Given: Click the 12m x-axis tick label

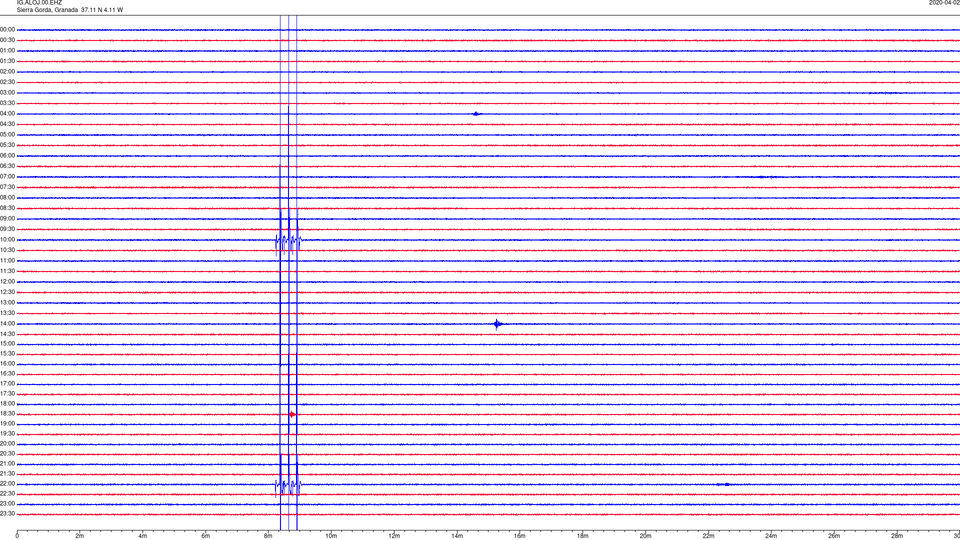Looking at the screenshot, I should [x=394, y=536].
